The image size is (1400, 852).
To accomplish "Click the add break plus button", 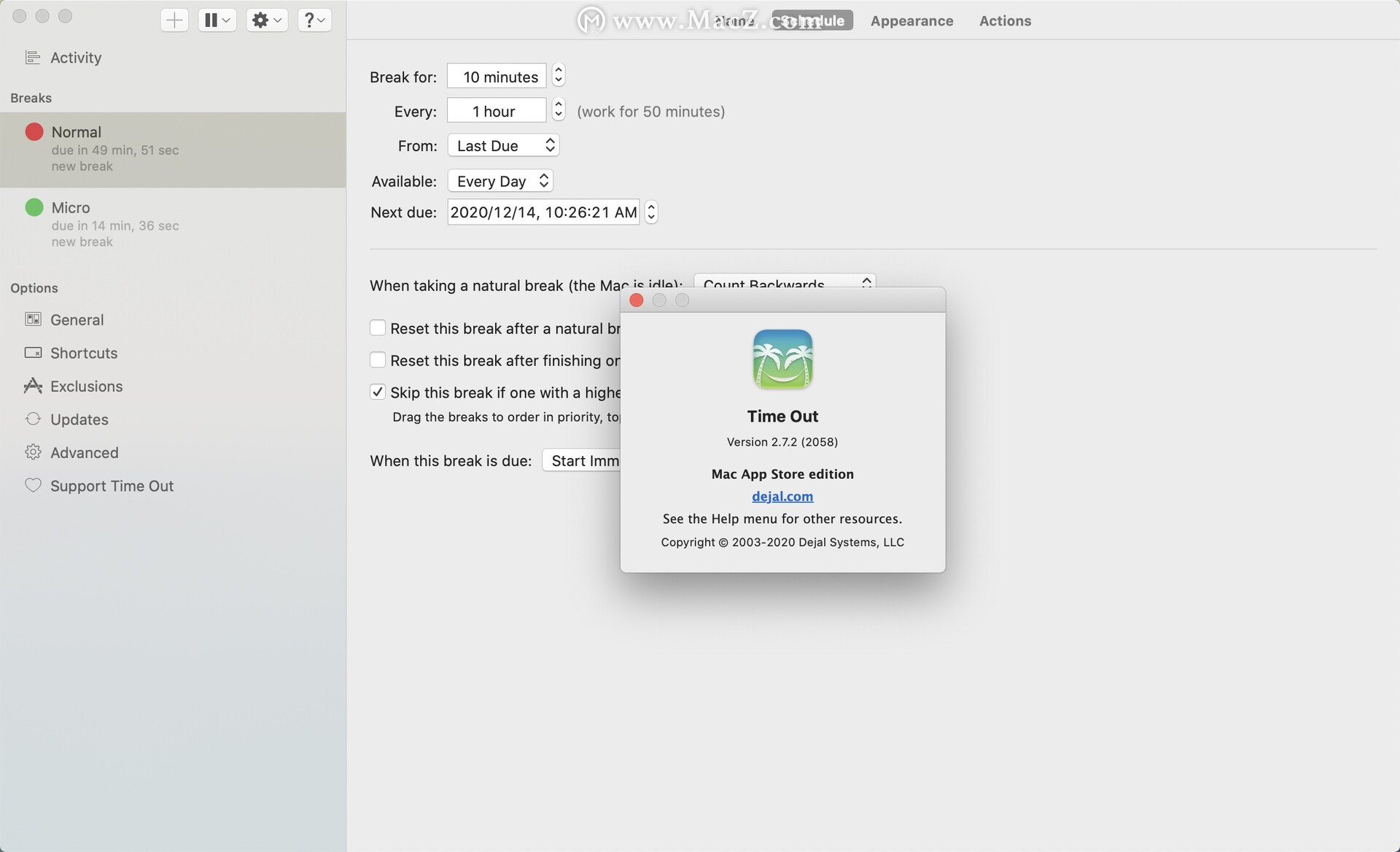I will pos(174,20).
